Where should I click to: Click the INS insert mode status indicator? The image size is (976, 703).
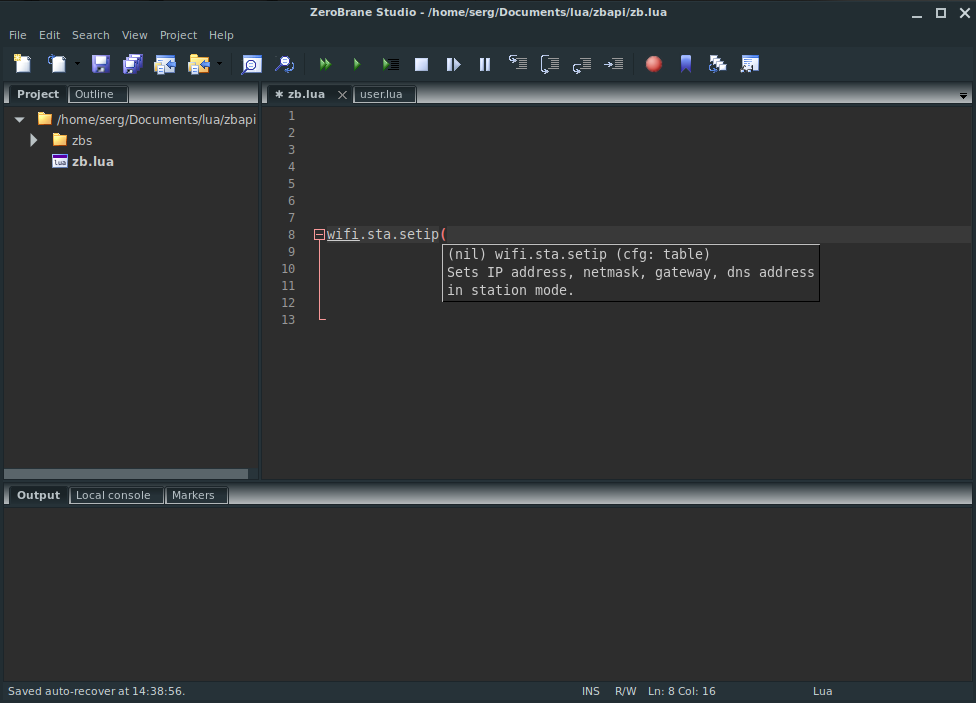pos(591,691)
